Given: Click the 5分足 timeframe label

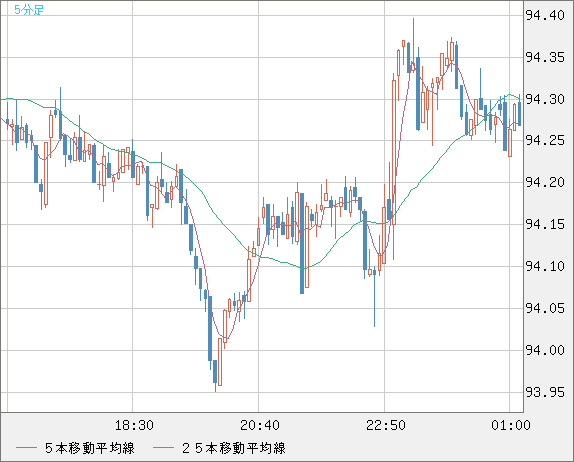Looking at the screenshot, I should [x=29, y=10].
